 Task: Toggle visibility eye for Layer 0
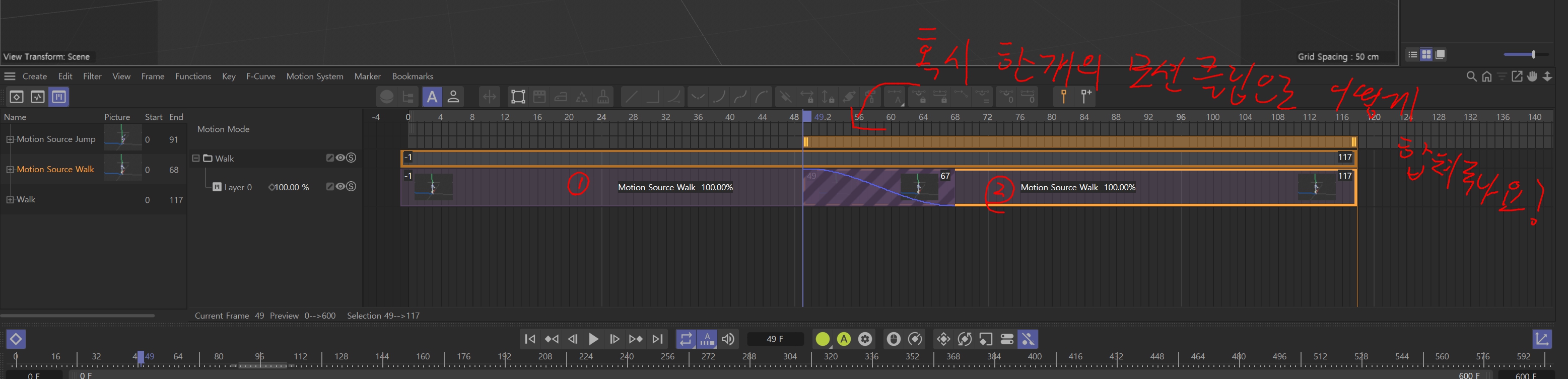point(340,186)
